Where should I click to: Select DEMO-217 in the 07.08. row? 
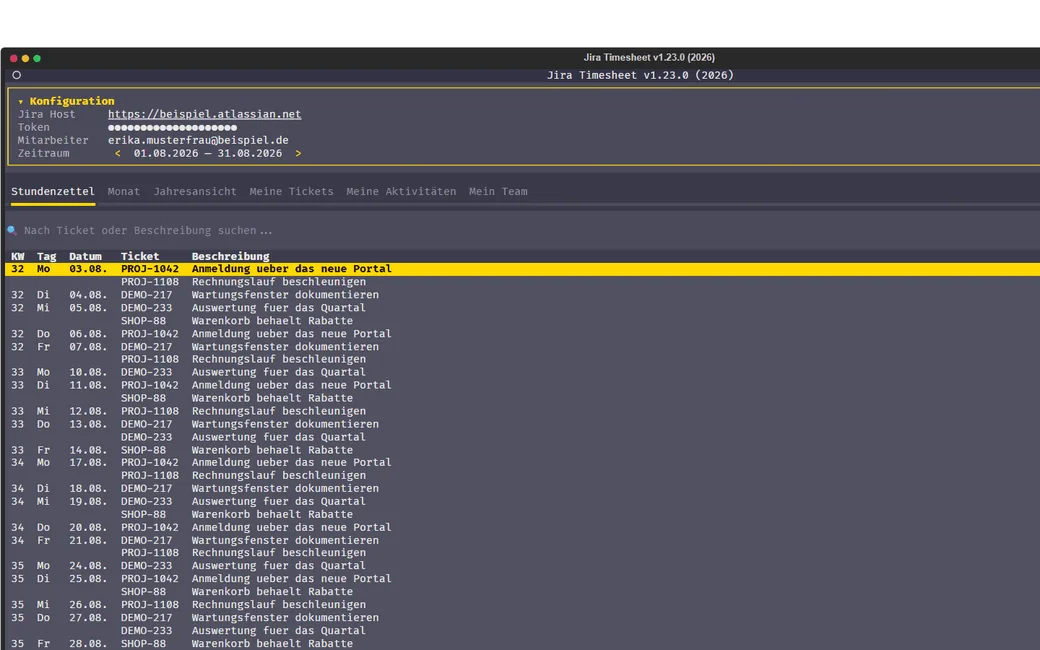[147, 347]
